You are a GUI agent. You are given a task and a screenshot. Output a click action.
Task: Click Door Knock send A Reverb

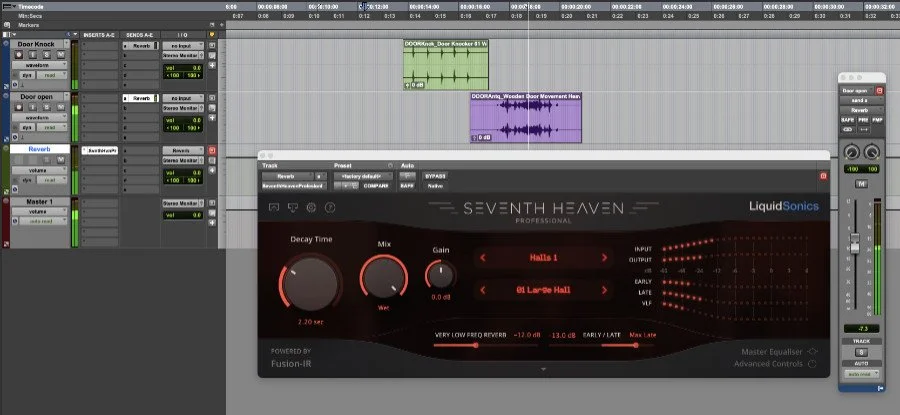click(141, 45)
